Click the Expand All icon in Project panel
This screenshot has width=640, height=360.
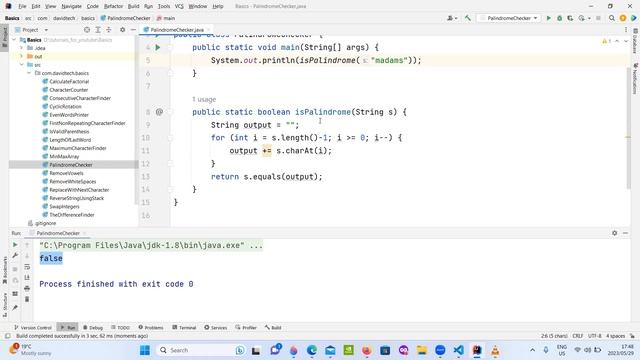(98, 30)
